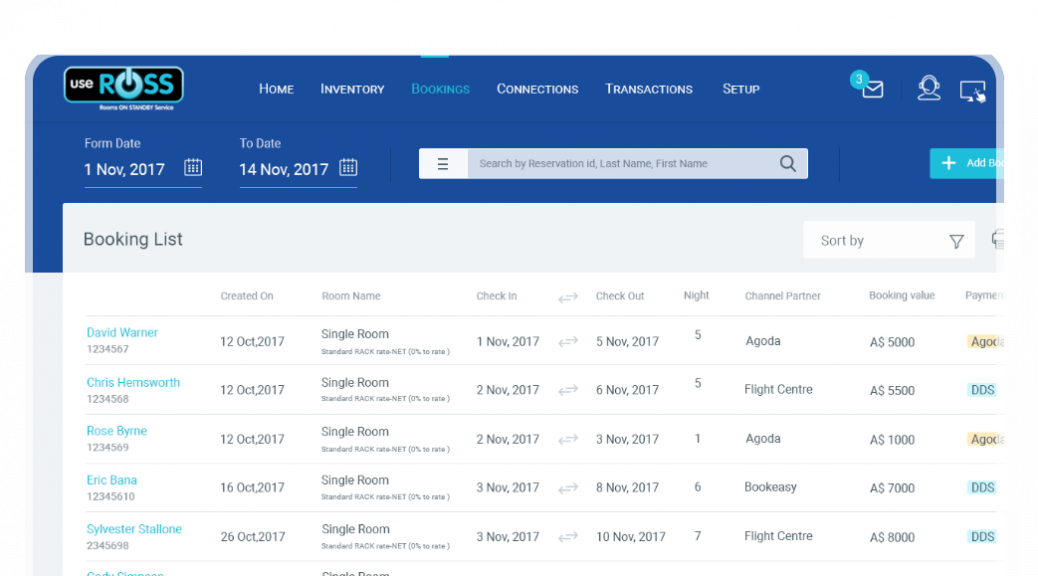Click check-out date 10 Nov, 2017
1038x576 pixels.
(x=631, y=537)
